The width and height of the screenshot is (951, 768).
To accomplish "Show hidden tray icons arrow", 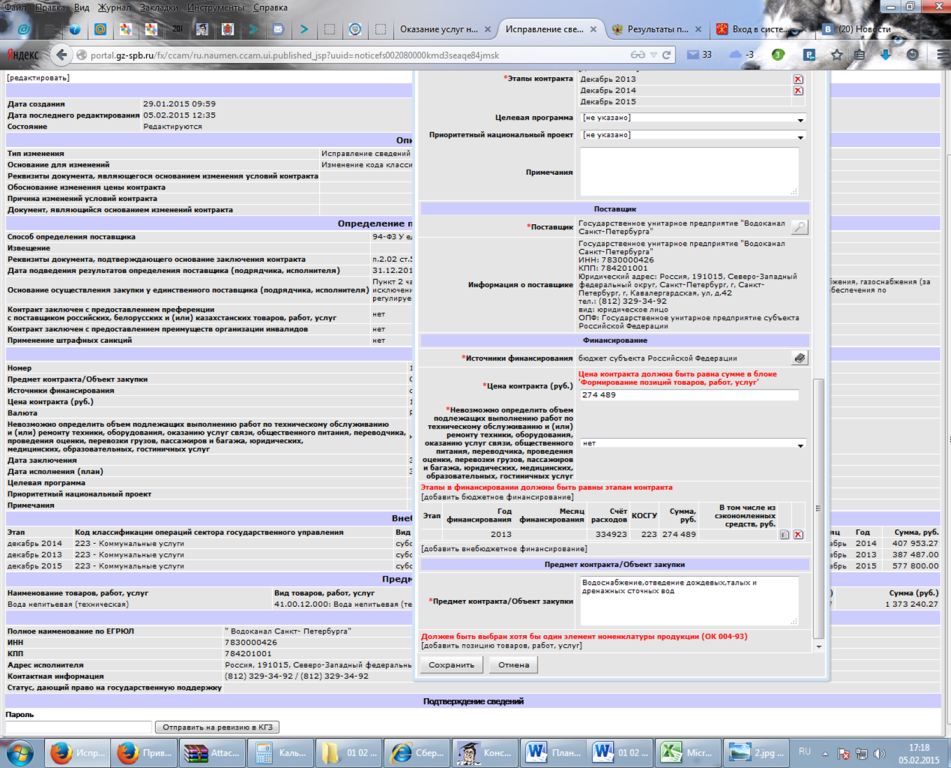I will 825,754.
